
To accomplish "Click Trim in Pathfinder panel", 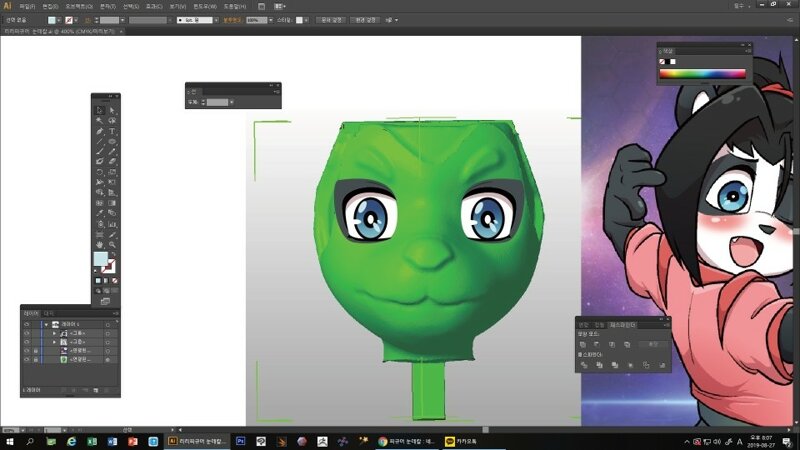I will [x=599, y=365].
